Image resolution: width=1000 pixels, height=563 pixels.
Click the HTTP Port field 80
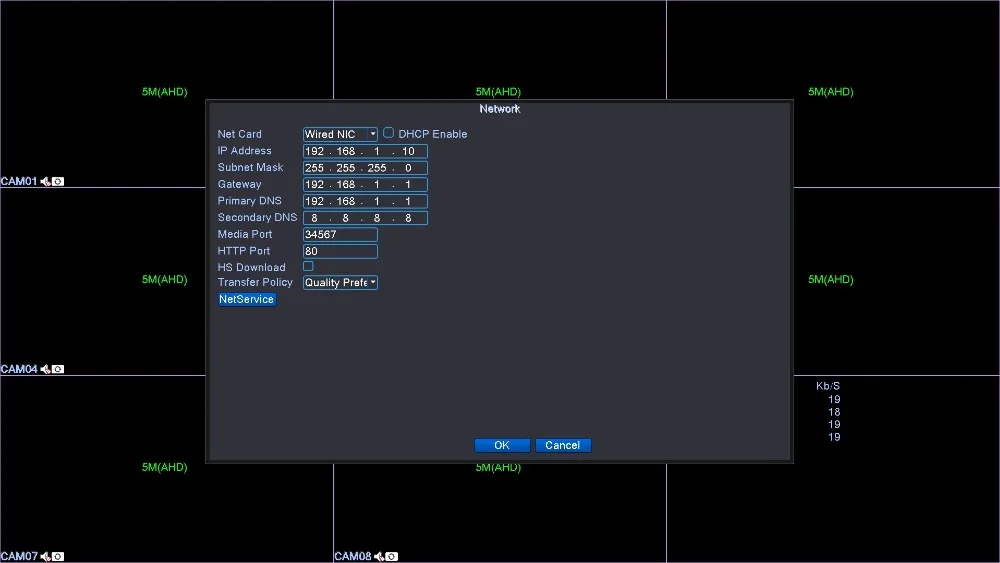pyautogui.click(x=340, y=251)
